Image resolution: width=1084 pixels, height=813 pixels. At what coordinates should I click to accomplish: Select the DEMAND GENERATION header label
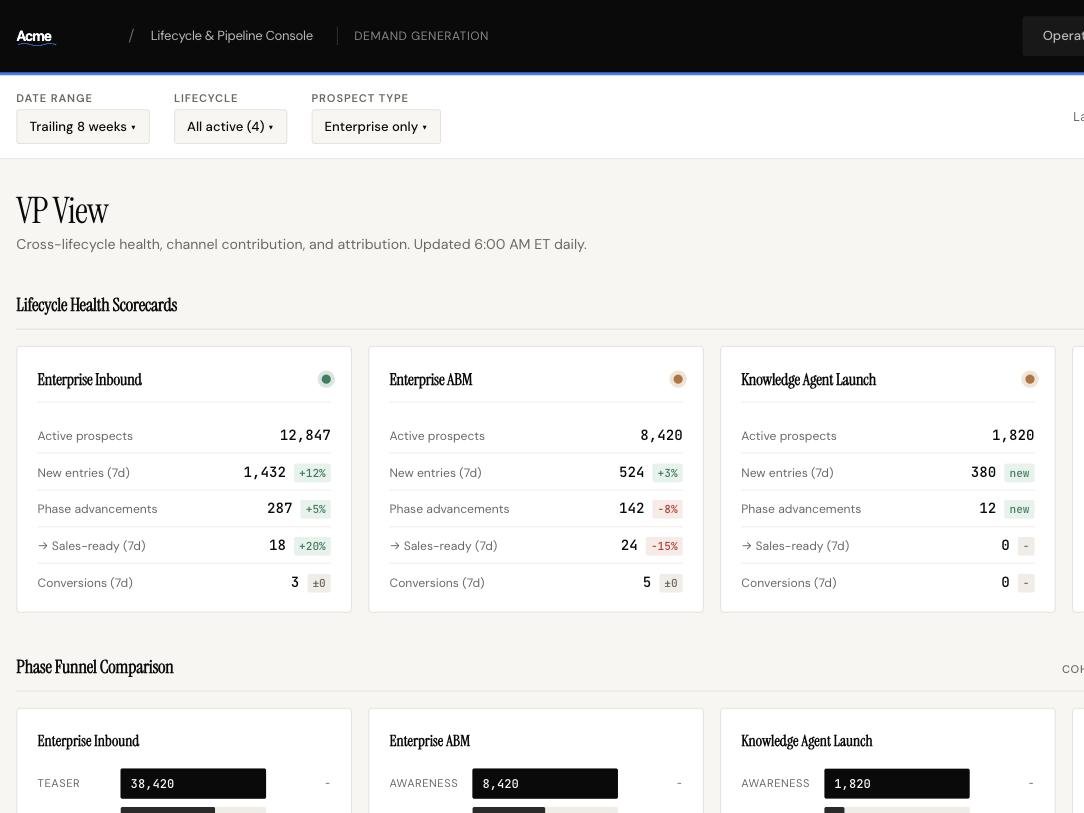pos(421,36)
